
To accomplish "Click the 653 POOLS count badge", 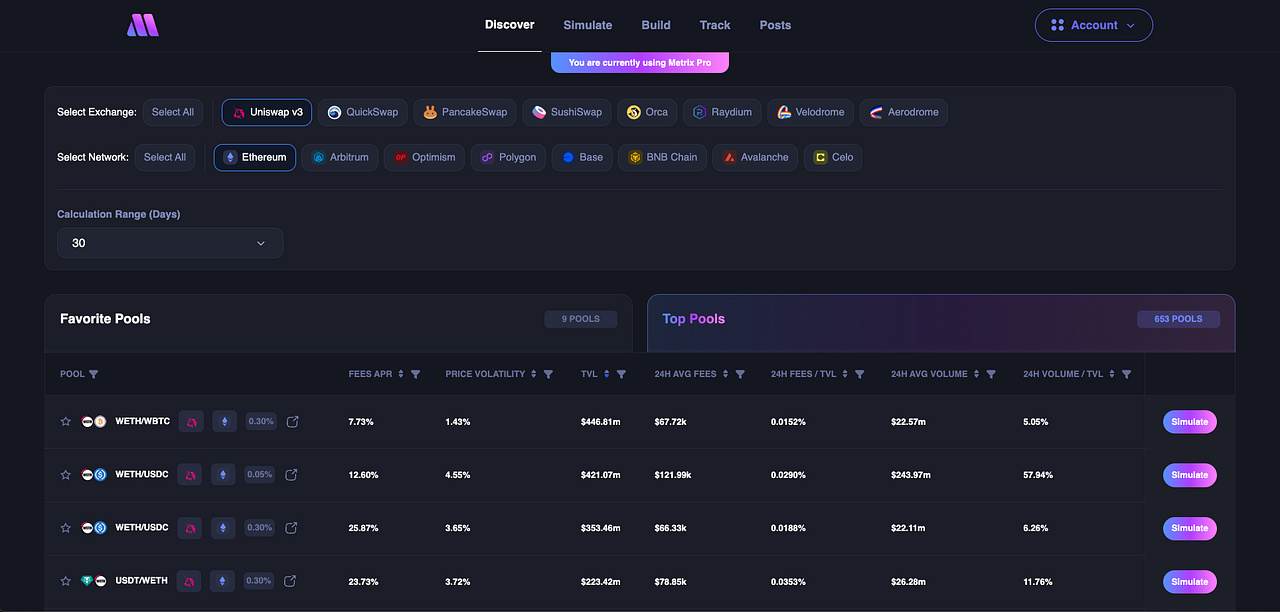I will point(1179,319).
